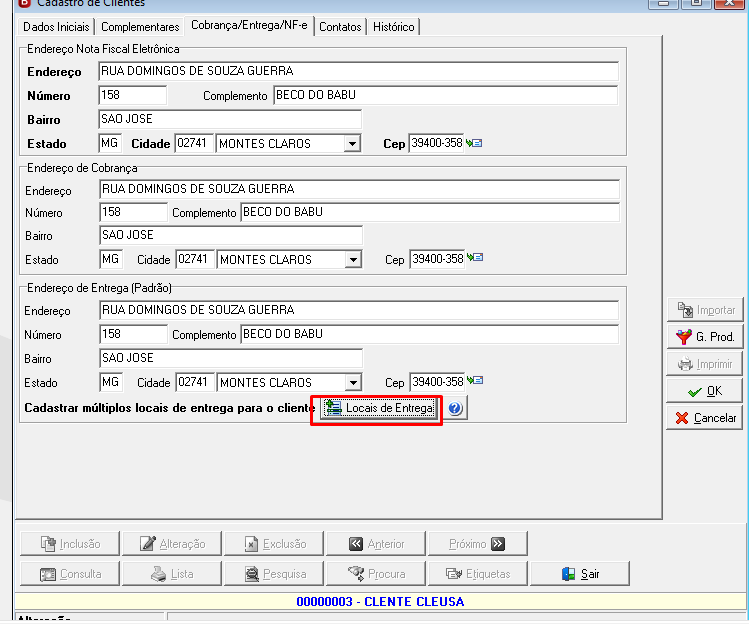
Task: Open the Complementares tab
Action: [140, 27]
